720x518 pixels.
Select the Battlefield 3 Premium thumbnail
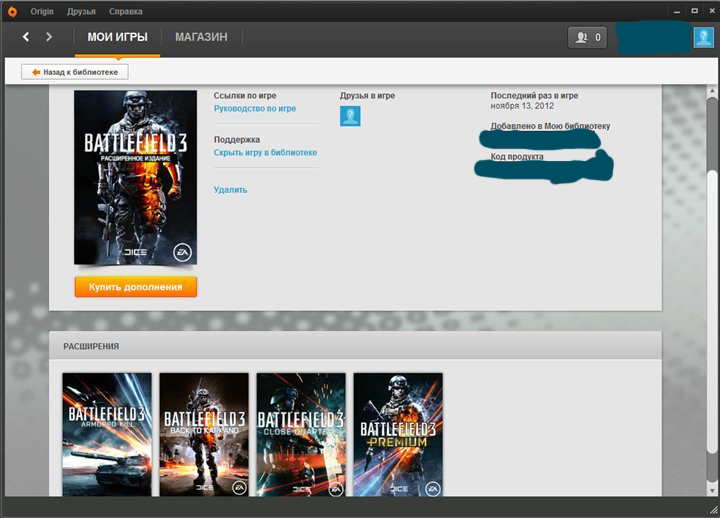(x=398, y=434)
